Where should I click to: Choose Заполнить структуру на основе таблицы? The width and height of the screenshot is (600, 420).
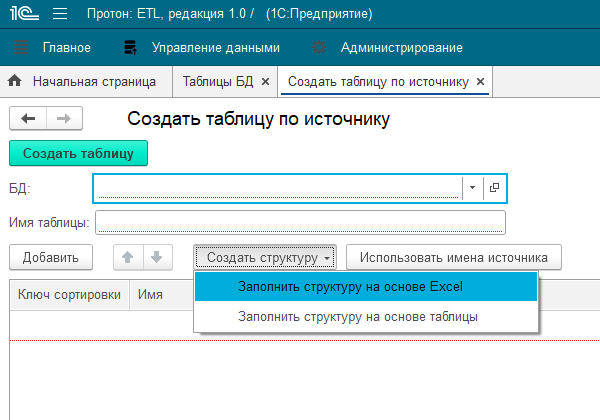pos(366,317)
